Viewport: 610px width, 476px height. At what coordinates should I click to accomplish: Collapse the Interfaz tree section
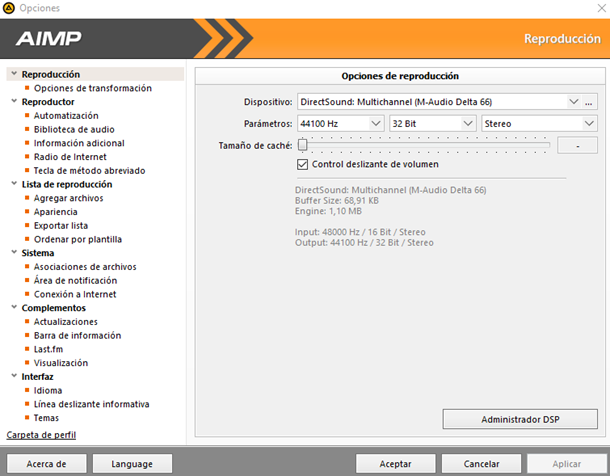coord(14,376)
